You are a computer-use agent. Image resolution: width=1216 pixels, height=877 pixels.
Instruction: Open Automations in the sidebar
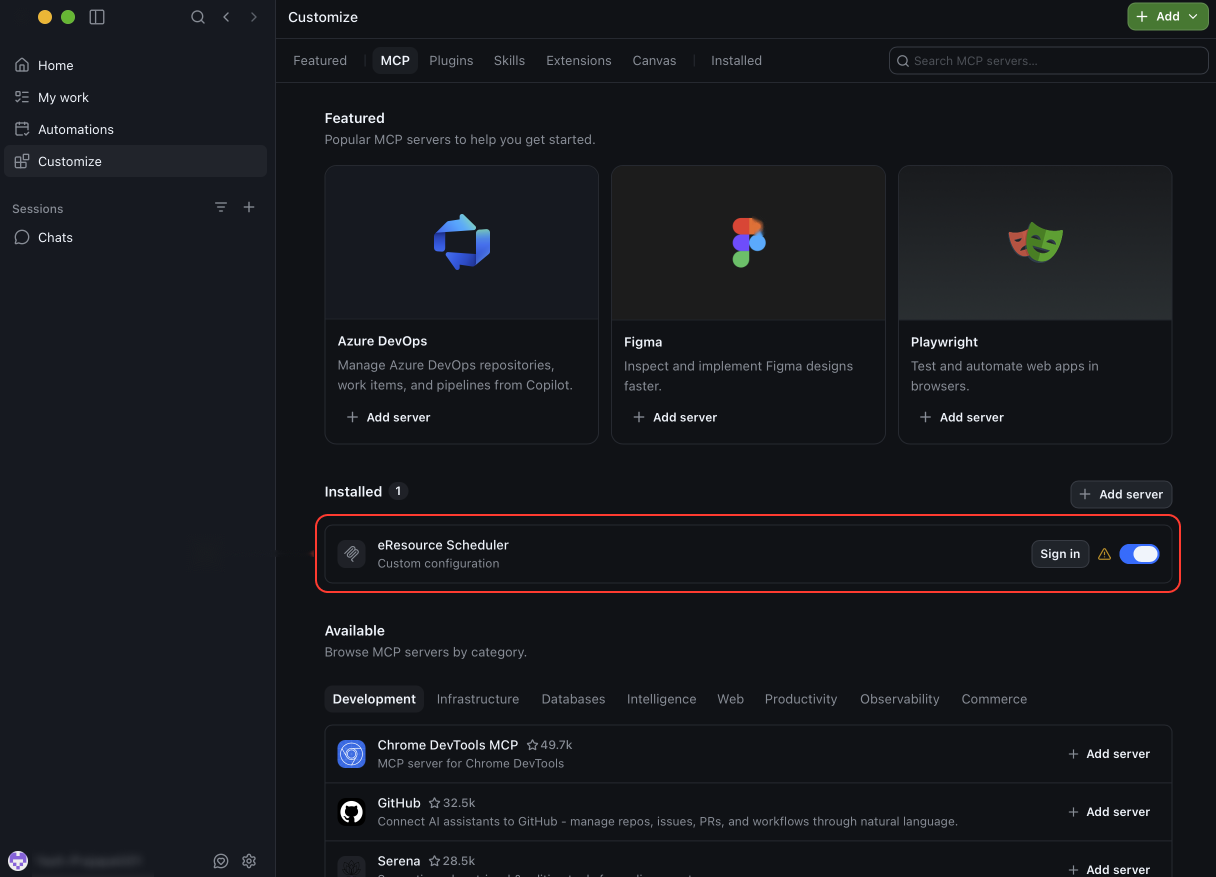(x=136, y=129)
